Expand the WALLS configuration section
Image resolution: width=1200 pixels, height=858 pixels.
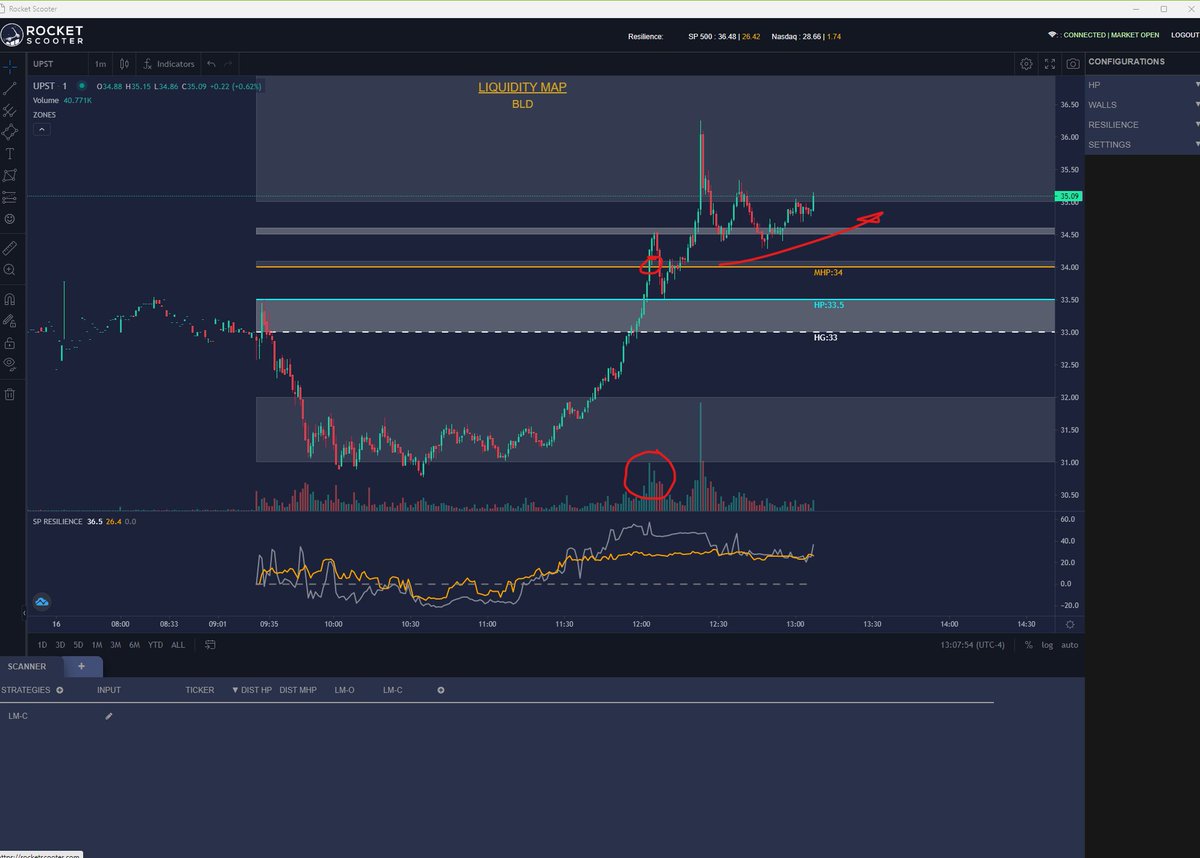(x=1142, y=105)
